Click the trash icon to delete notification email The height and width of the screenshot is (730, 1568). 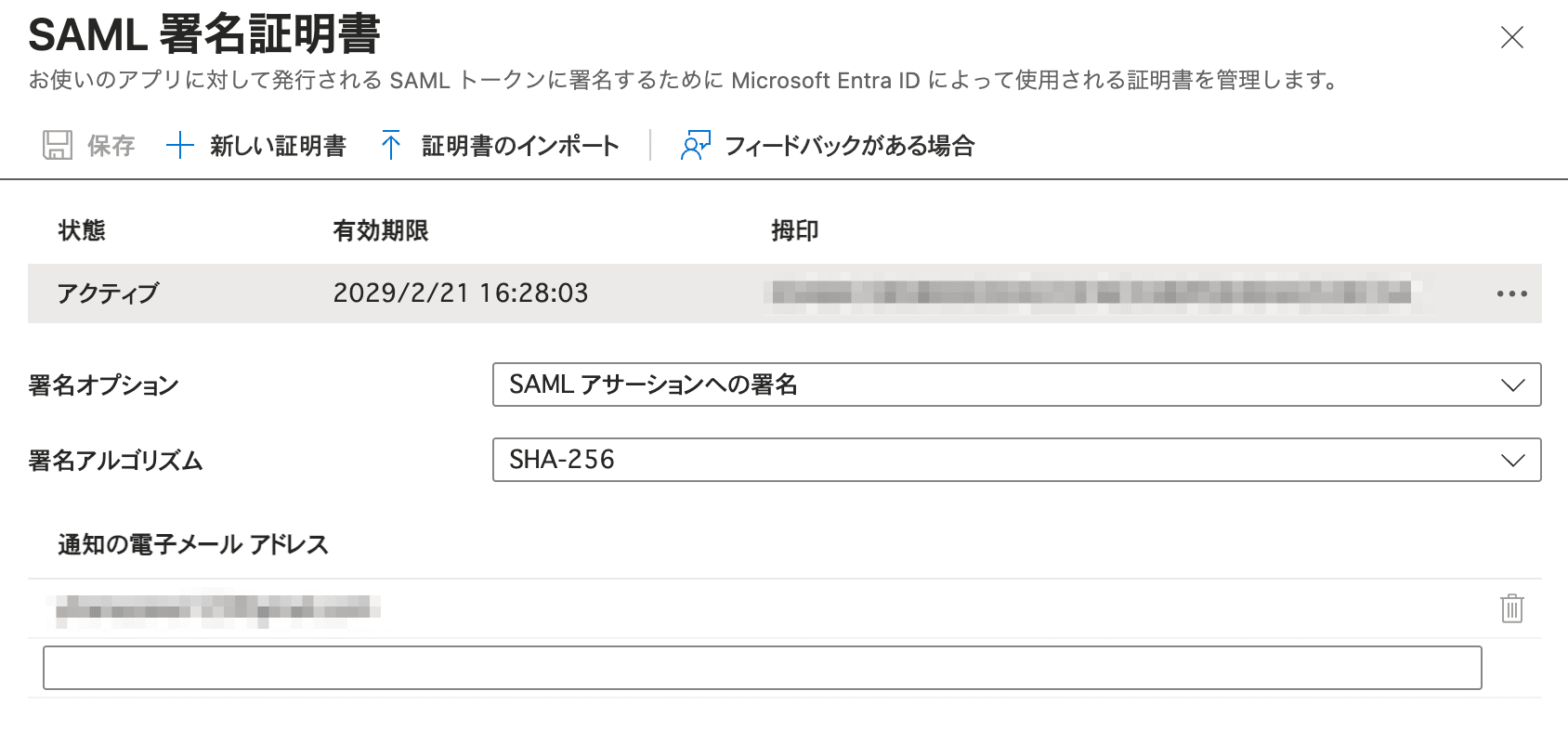(1511, 610)
